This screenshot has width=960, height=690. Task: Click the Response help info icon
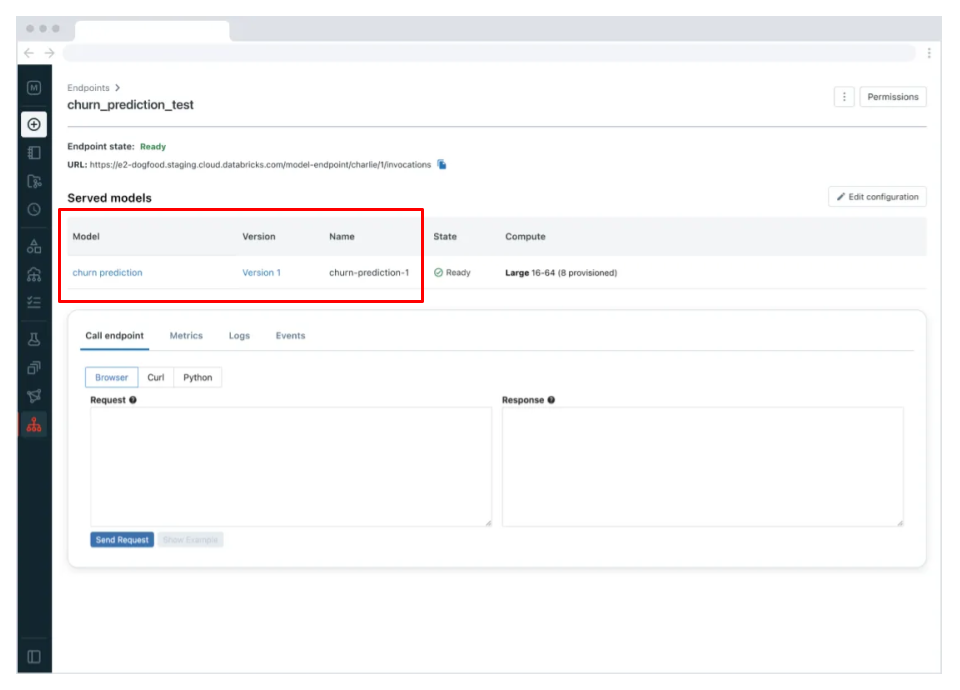tap(551, 400)
